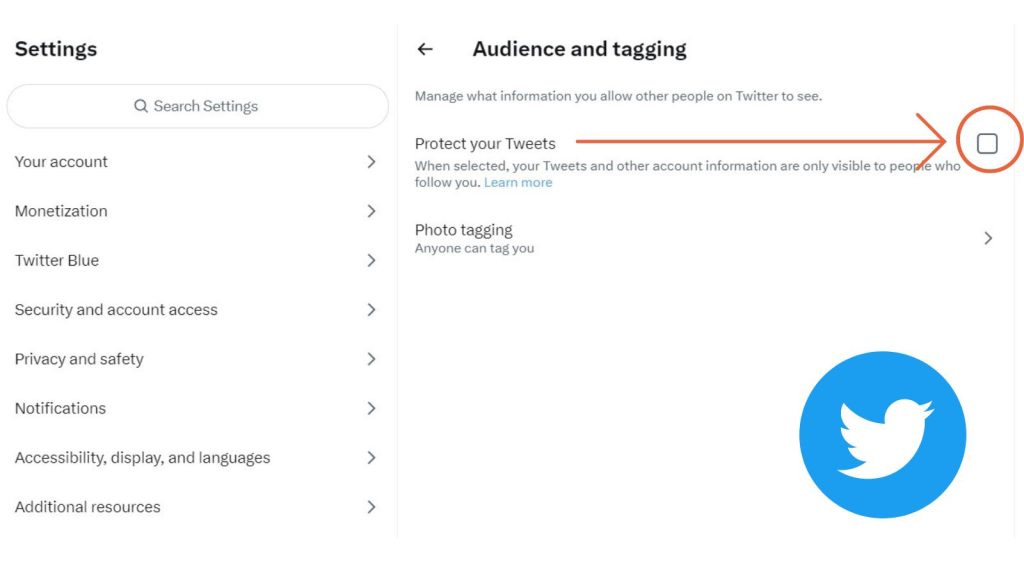The width and height of the screenshot is (1024, 576).
Task: Select the Privacy and safety menu item
Action: [x=197, y=359]
